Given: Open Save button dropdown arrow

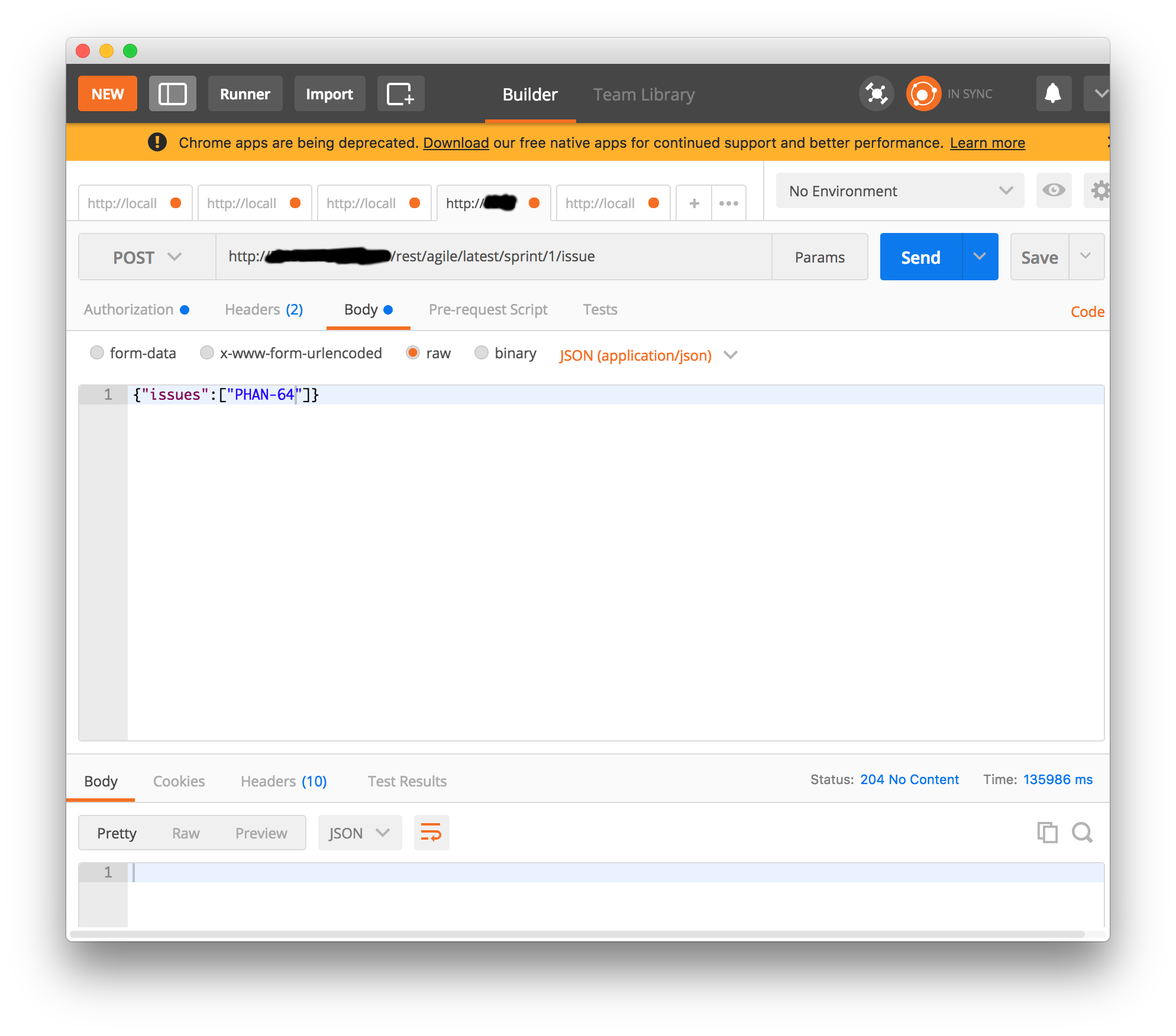Looking at the screenshot, I should coord(1086,257).
